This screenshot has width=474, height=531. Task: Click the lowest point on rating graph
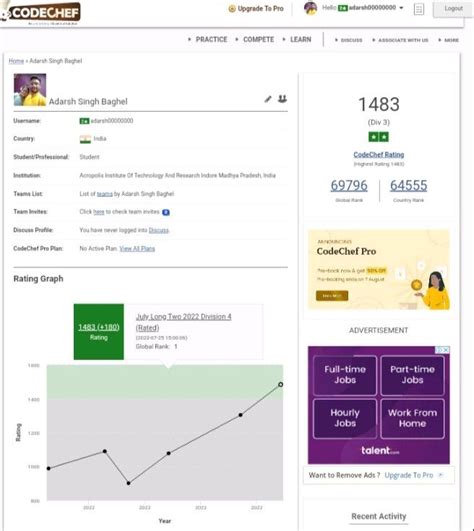(128, 483)
